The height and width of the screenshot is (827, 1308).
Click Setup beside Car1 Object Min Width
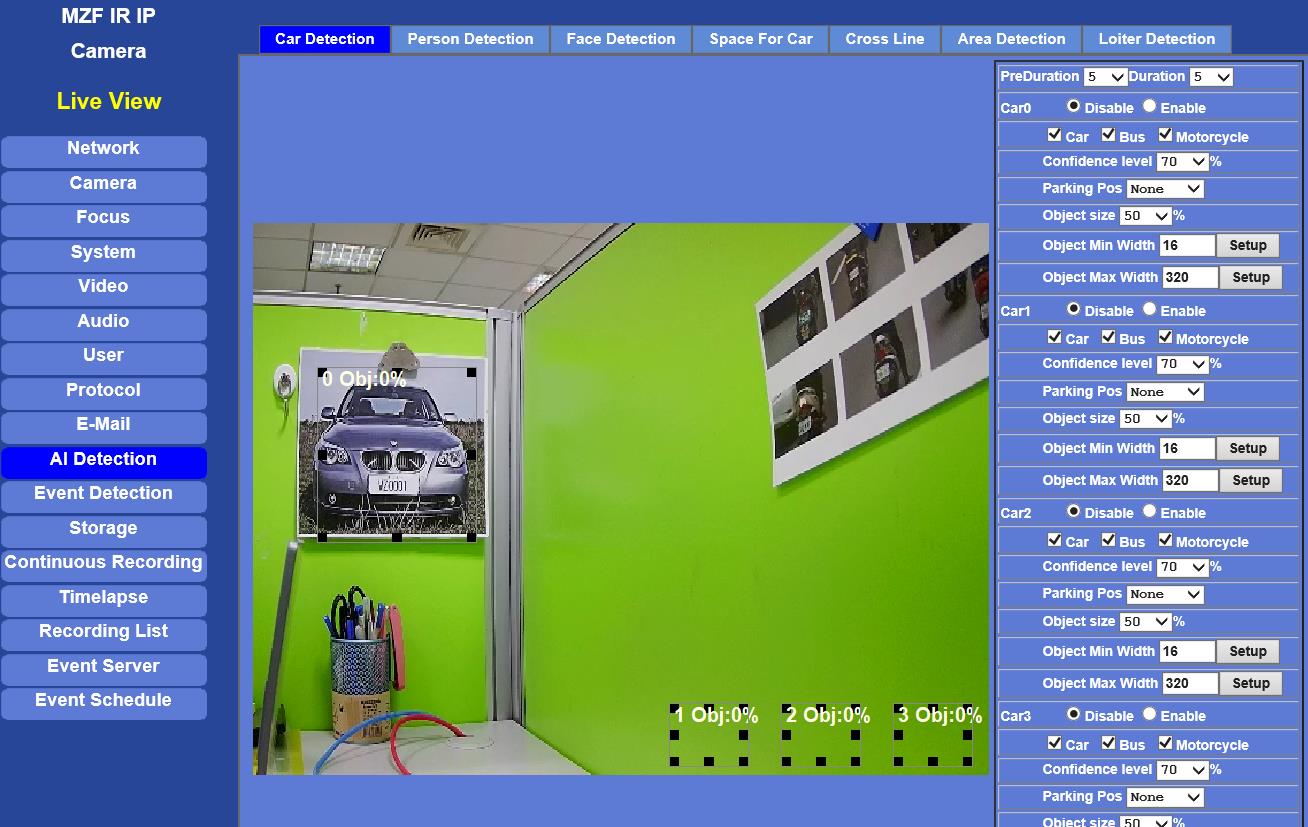coord(1248,448)
